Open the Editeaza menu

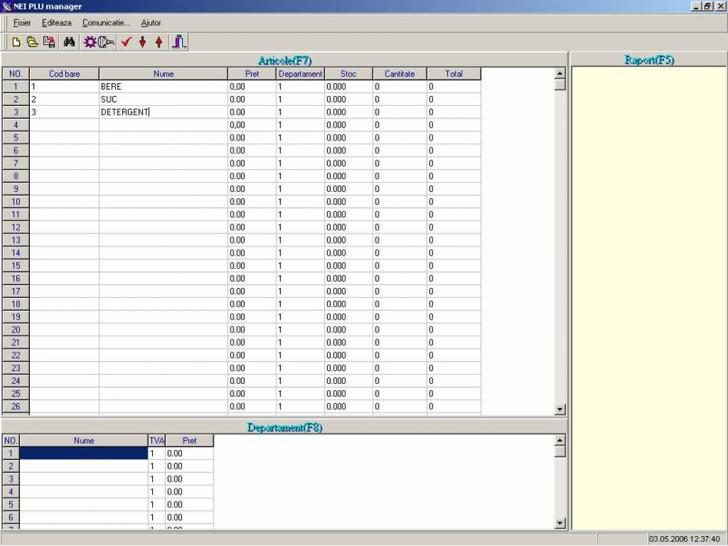click(x=55, y=22)
